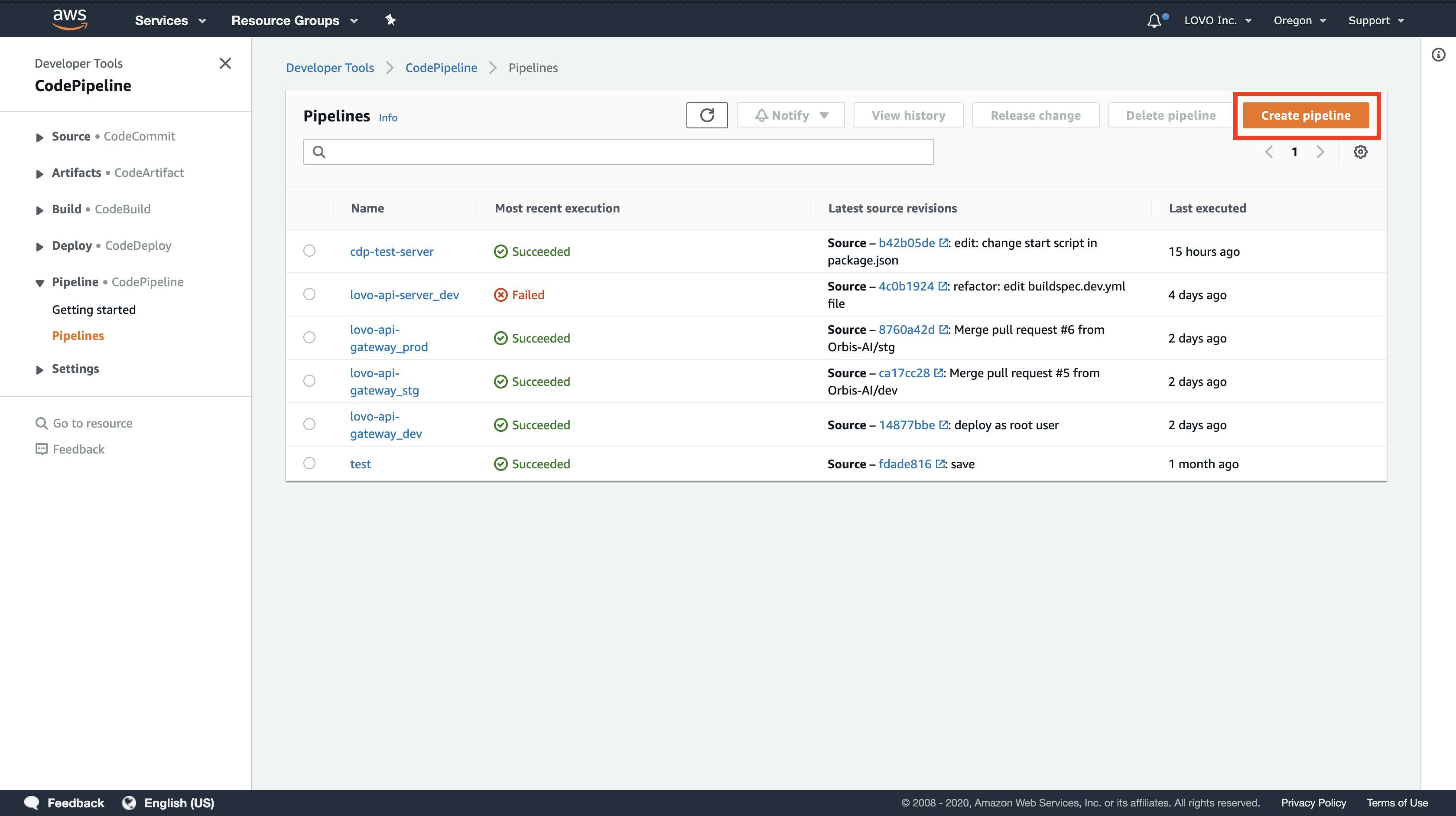The width and height of the screenshot is (1456, 816).
Task: Select the lovo-api-gateway_stg radio button
Action: coord(309,381)
